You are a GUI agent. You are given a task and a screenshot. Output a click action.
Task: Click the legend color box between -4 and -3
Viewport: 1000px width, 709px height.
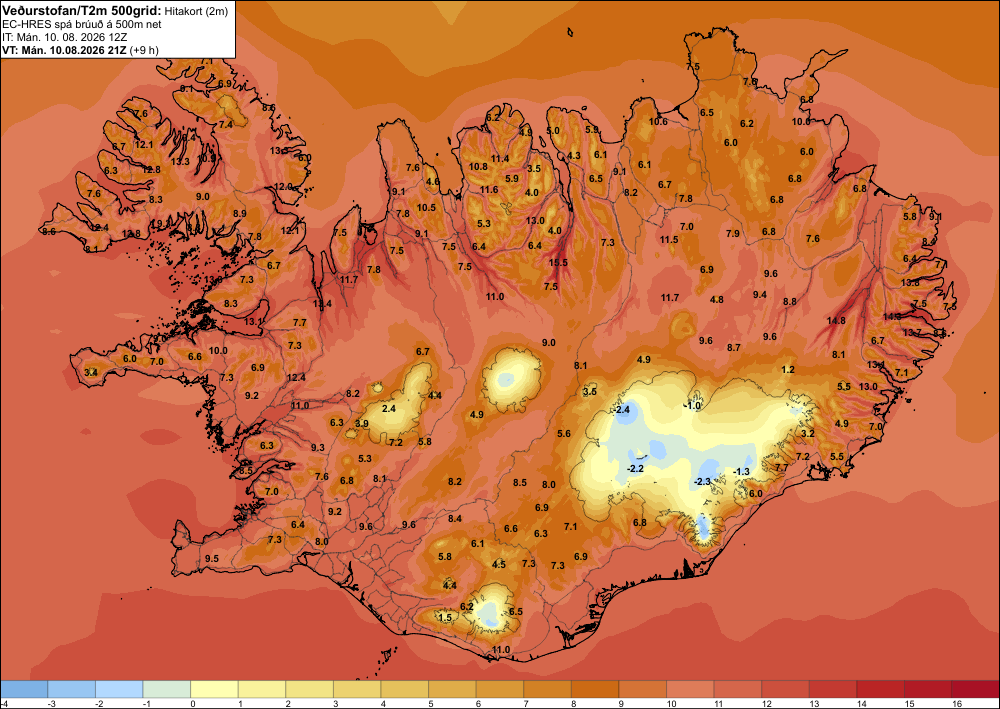(x=24, y=689)
